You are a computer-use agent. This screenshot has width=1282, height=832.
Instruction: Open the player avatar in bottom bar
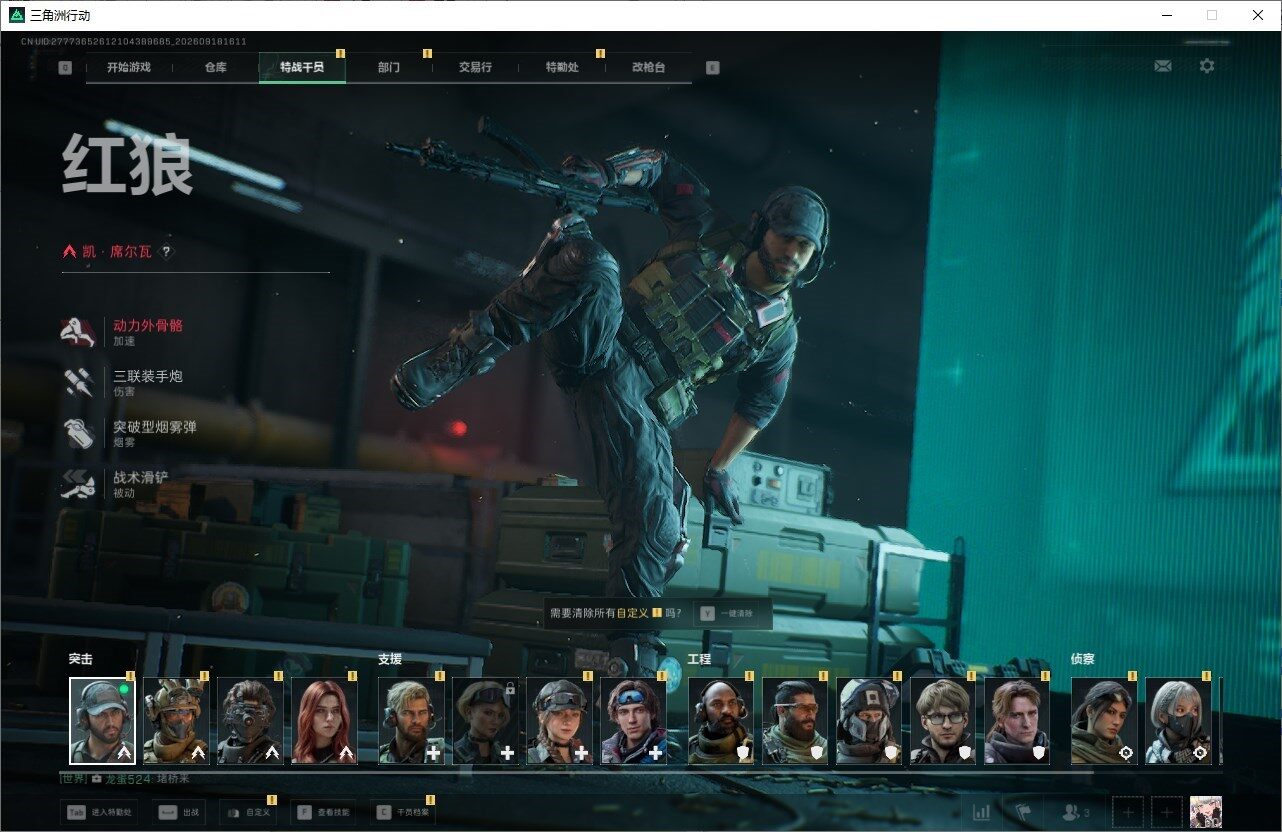click(1206, 812)
